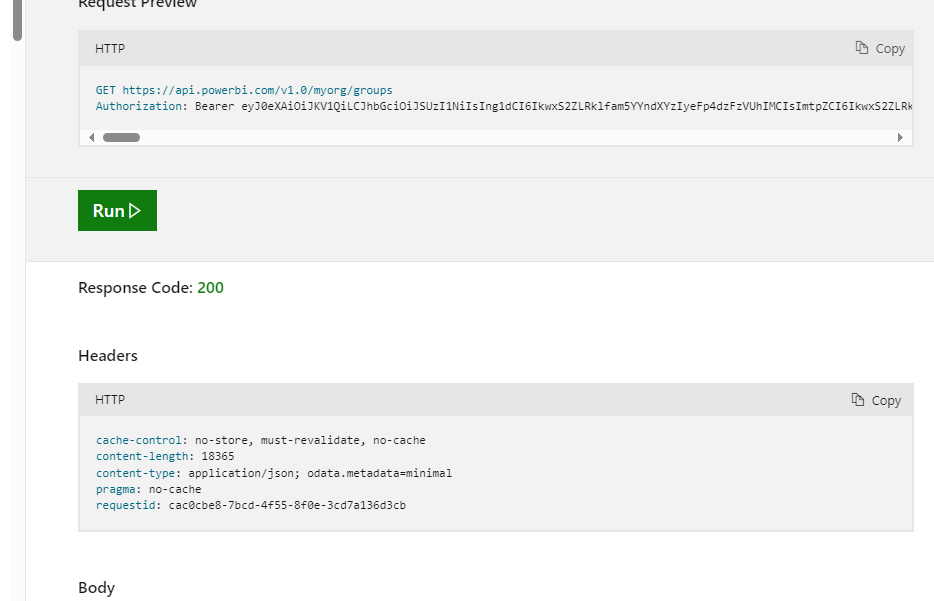Click the green Run button
Image resolution: width=934 pixels, height=601 pixels.
(x=117, y=210)
